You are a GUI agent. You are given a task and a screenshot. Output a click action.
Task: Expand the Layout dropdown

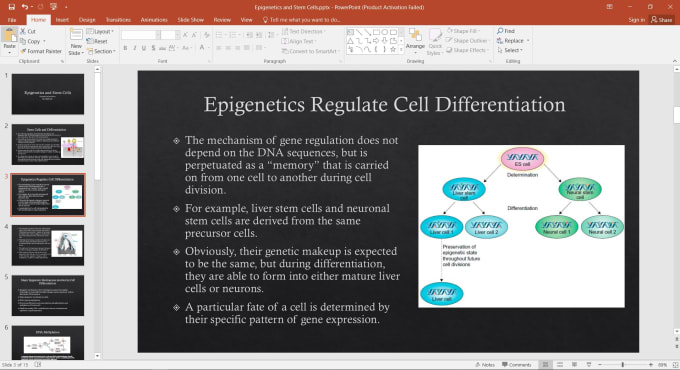pyautogui.click(x=100, y=31)
